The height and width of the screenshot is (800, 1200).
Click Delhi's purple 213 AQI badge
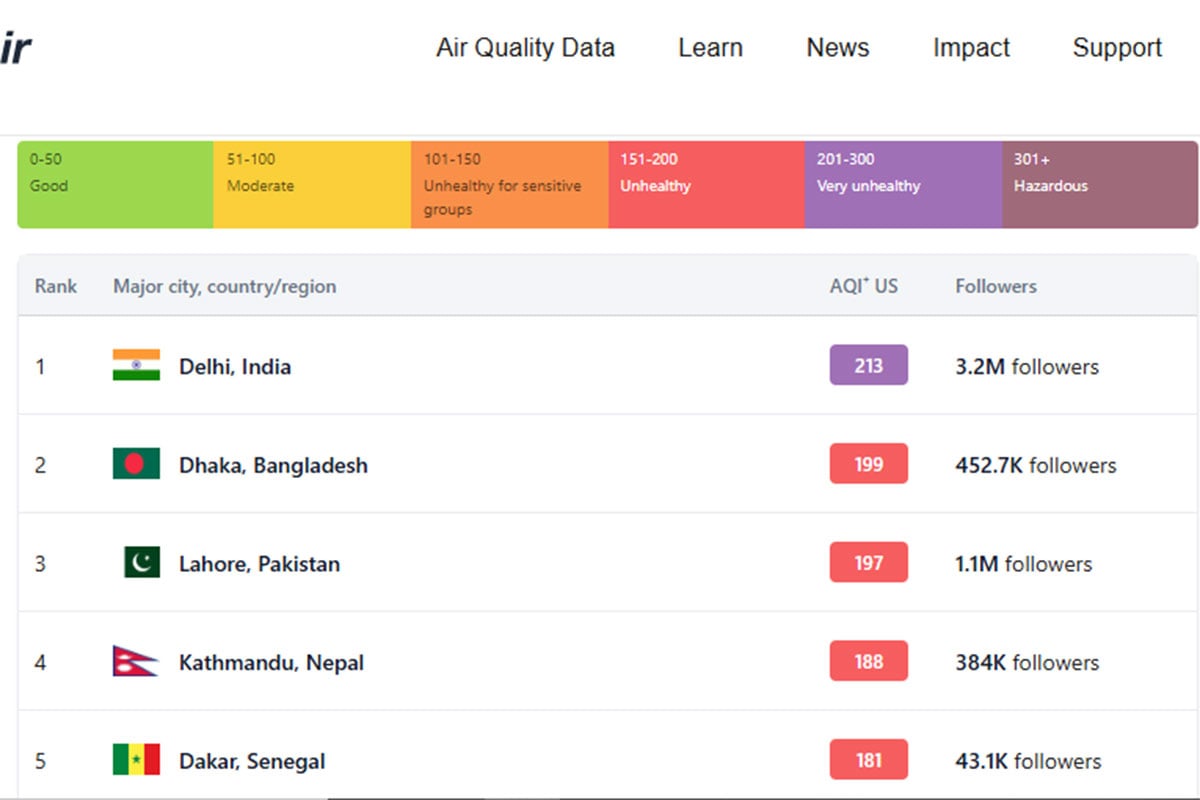click(x=868, y=366)
